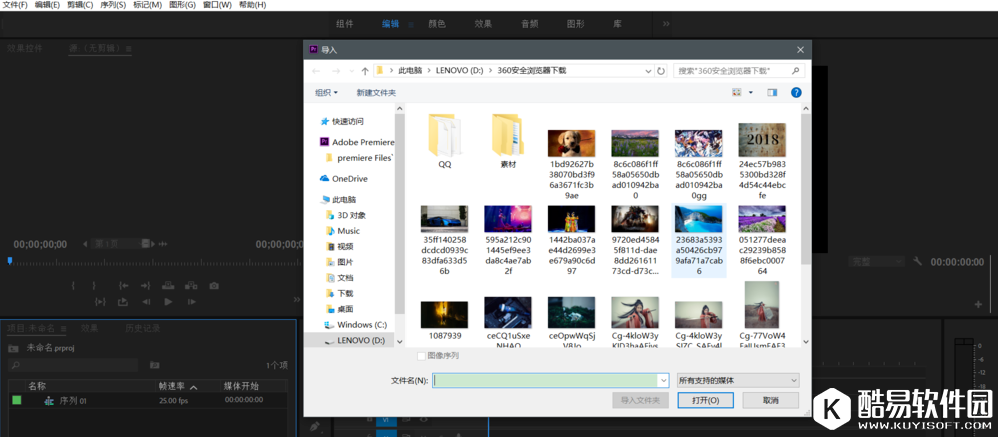Click the Step Forward one frame icon
998x437 pixels.
click(190, 302)
